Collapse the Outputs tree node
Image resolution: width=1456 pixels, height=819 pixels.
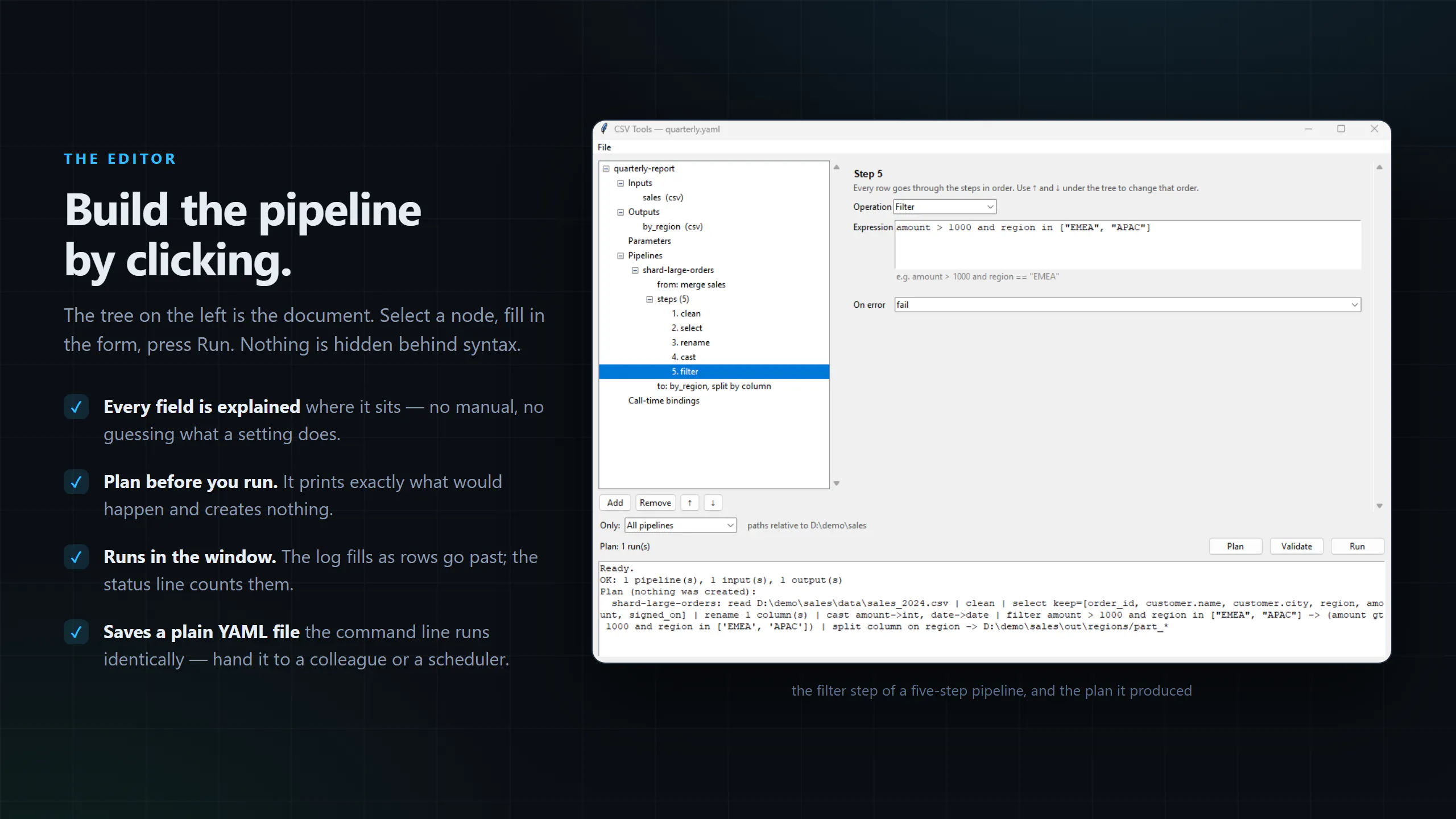(x=621, y=212)
